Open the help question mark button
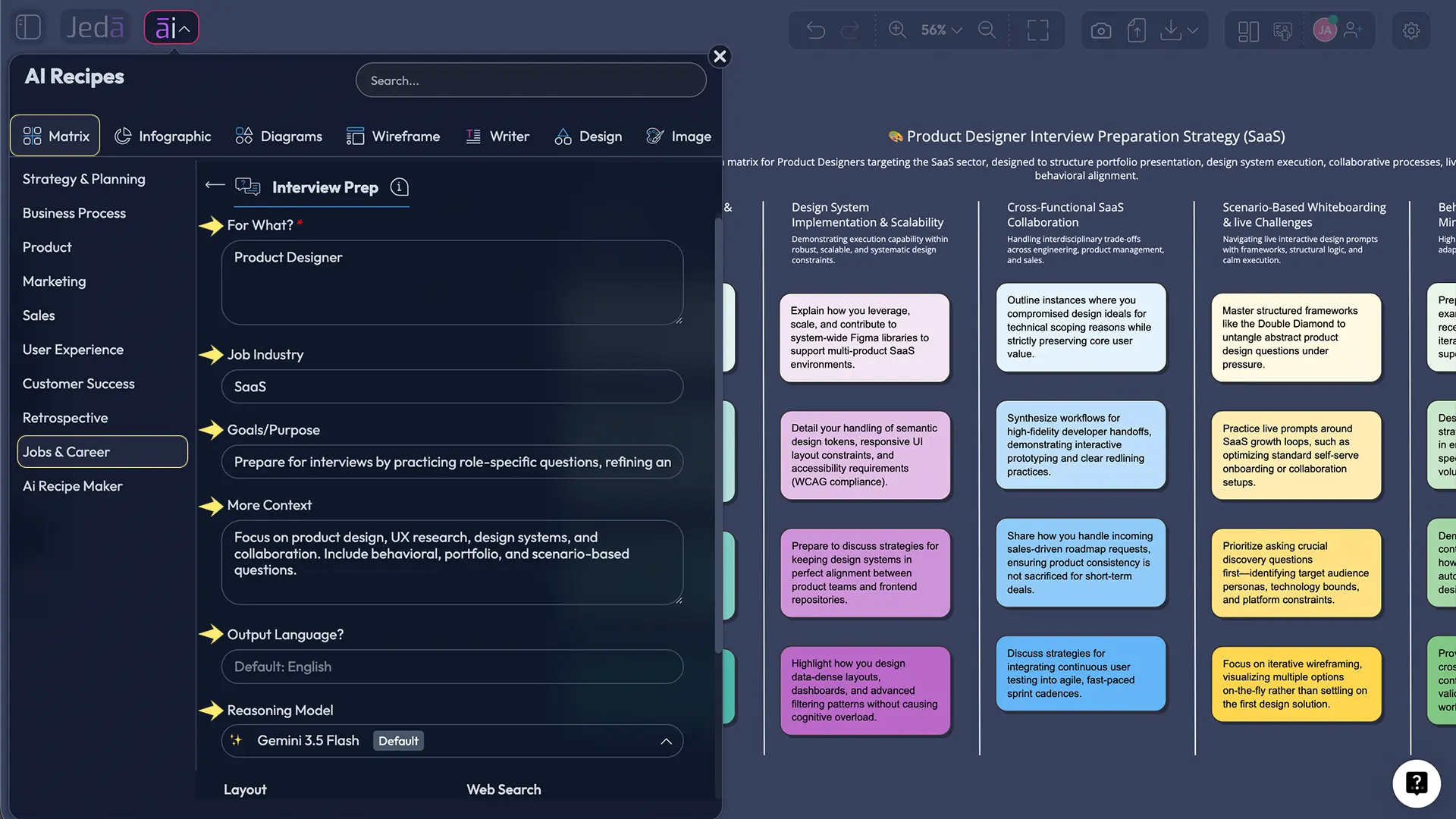The image size is (1456, 819). (x=1416, y=783)
